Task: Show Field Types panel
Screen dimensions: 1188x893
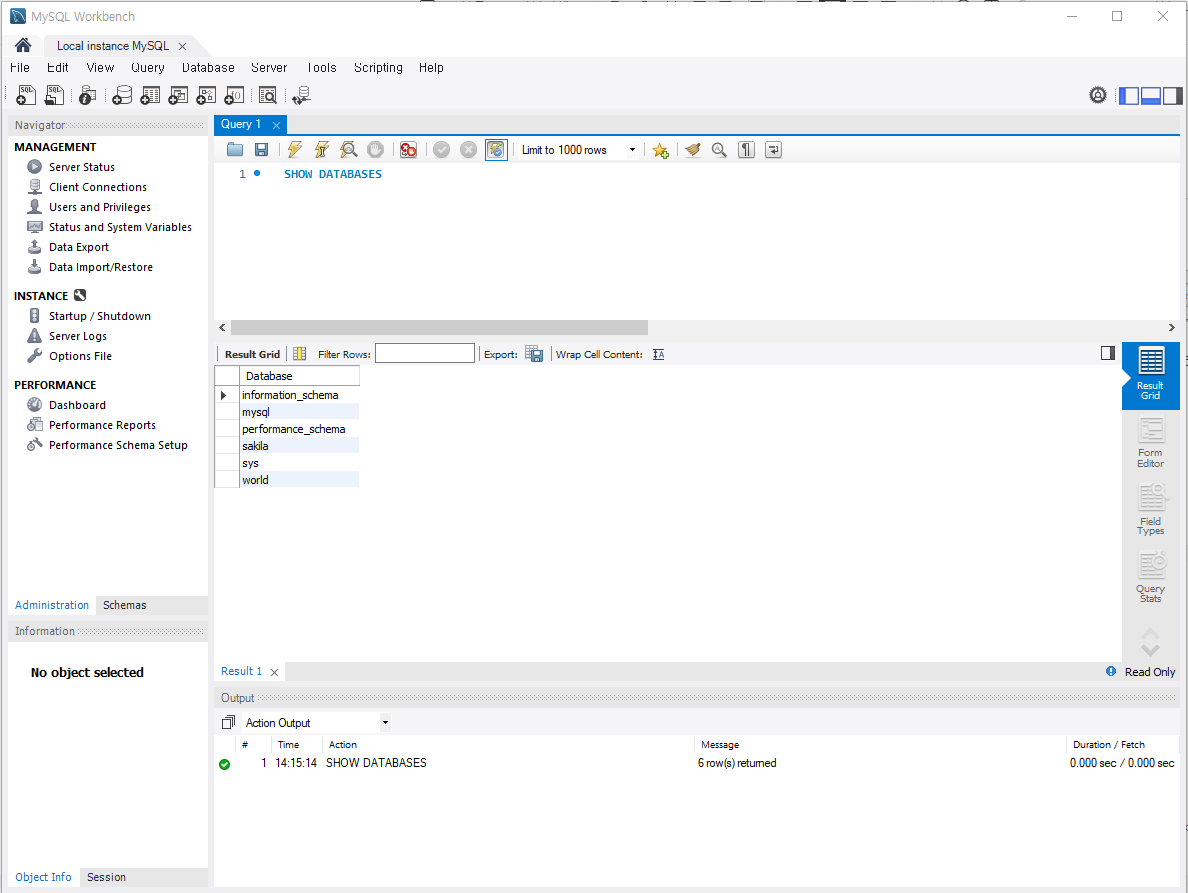Action: point(1150,511)
